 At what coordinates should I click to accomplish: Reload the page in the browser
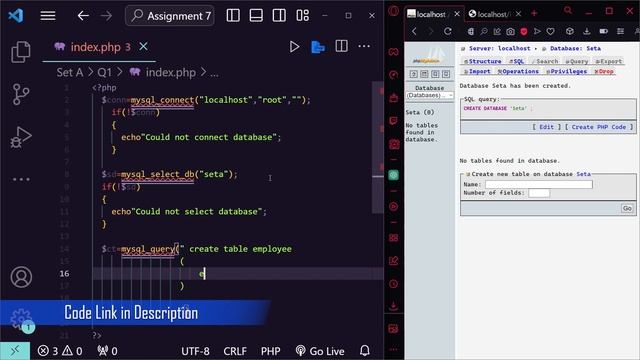[x=447, y=31]
